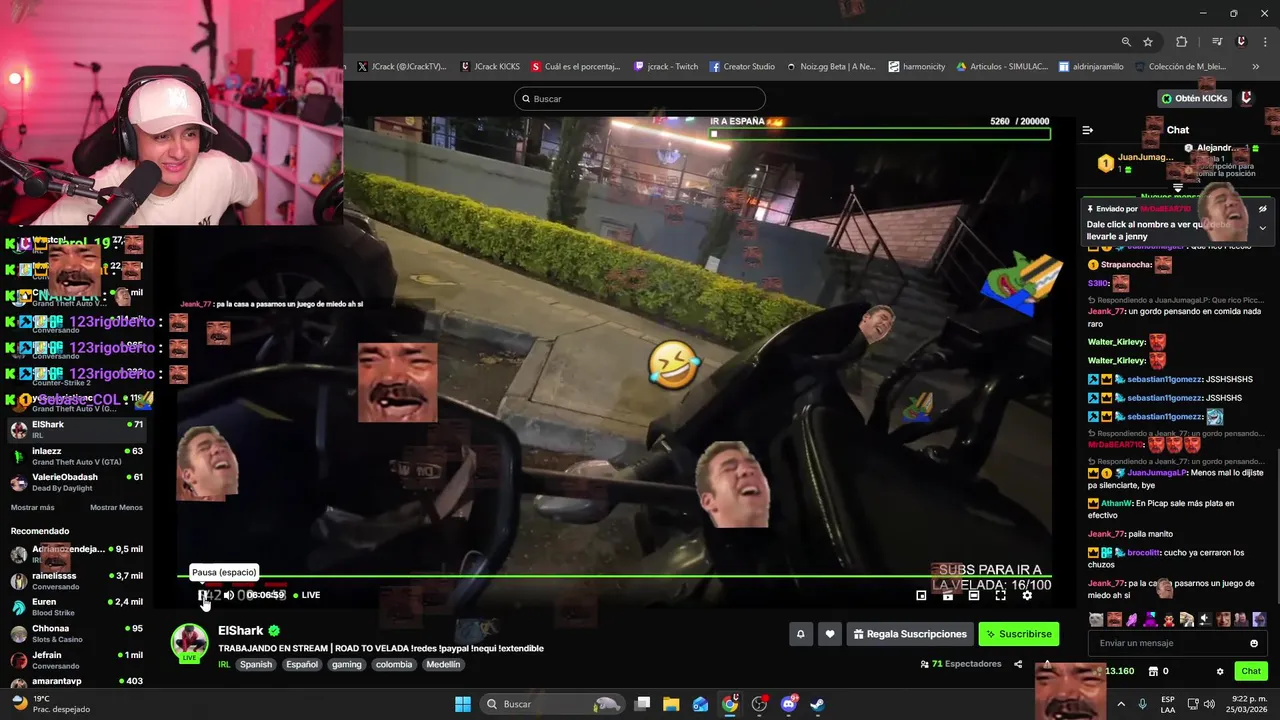Click the green Suscribirse button
Image resolution: width=1280 pixels, height=720 pixels.
click(1018, 634)
